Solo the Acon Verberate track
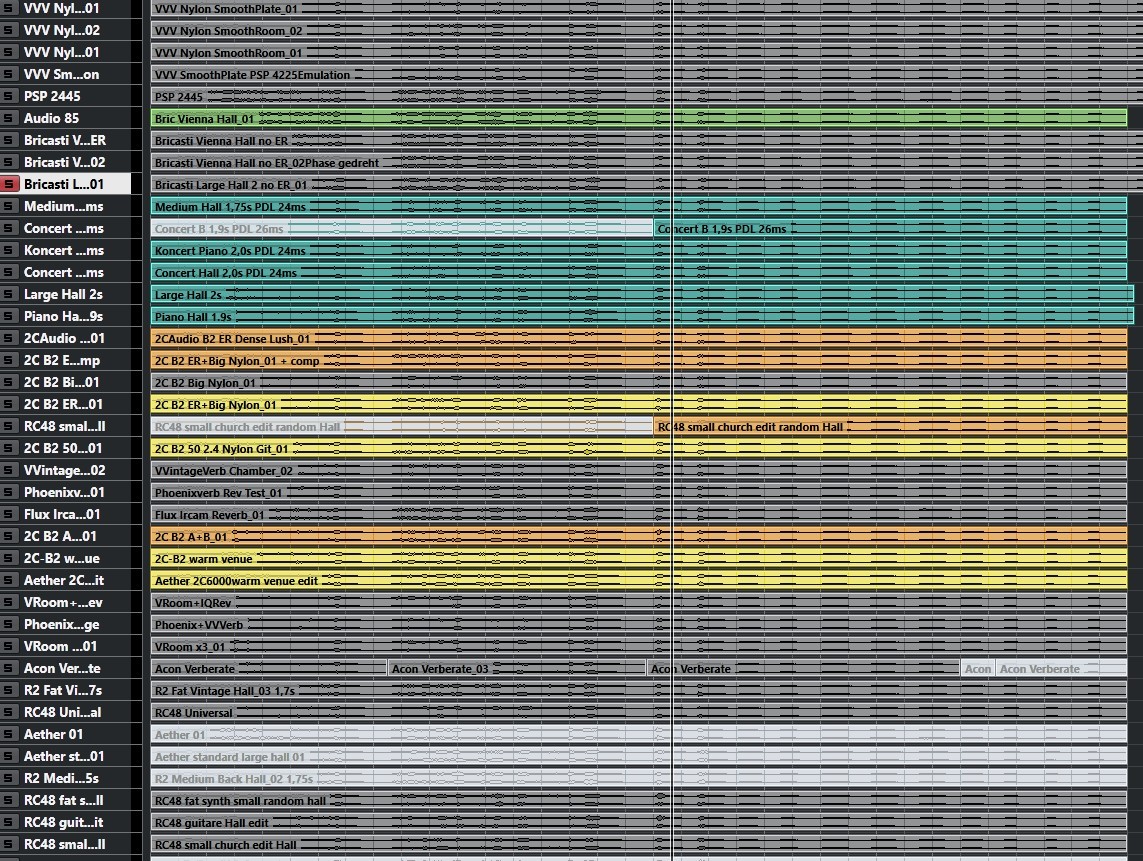1143x861 pixels. coord(10,668)
